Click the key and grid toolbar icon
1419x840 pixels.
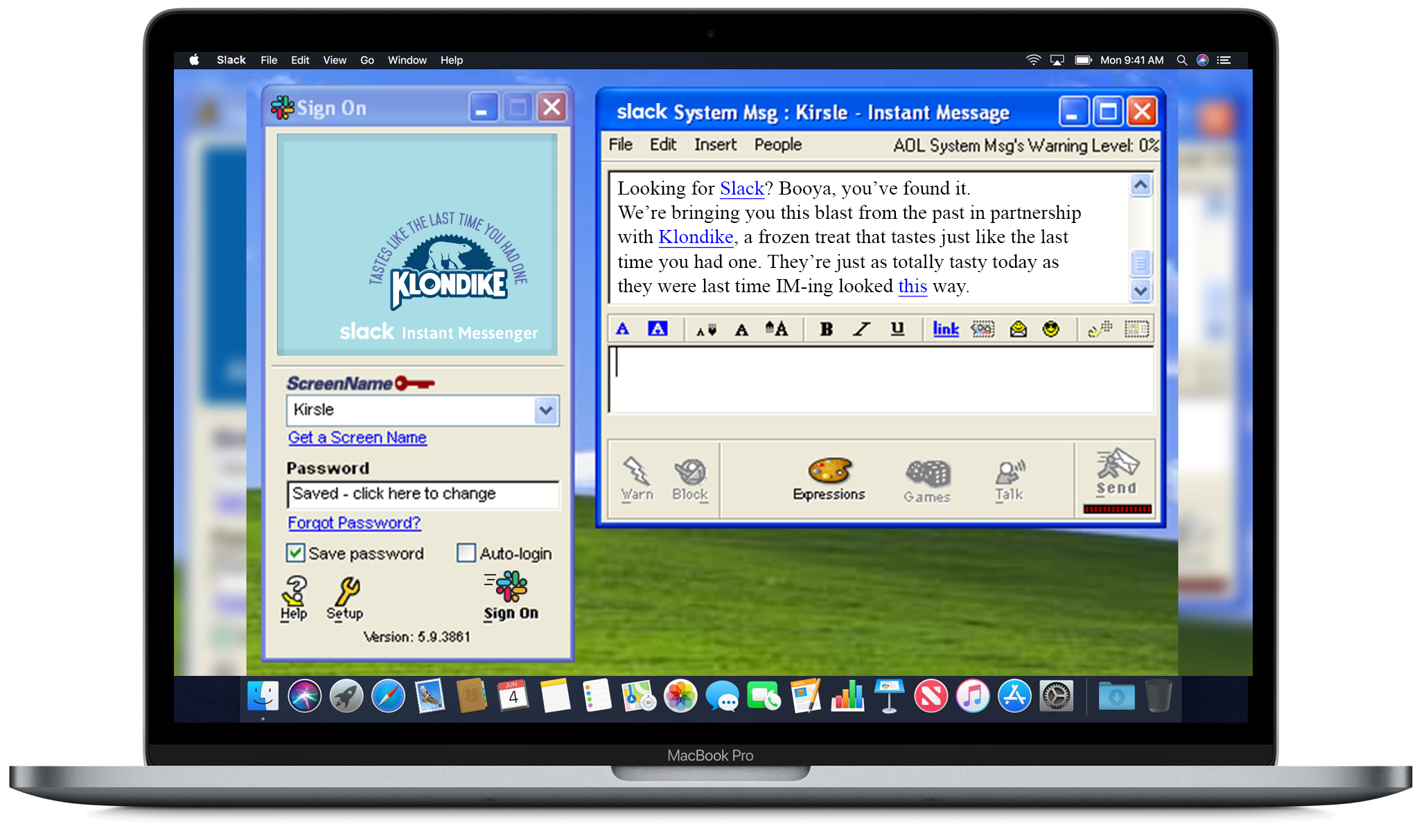1100,329
